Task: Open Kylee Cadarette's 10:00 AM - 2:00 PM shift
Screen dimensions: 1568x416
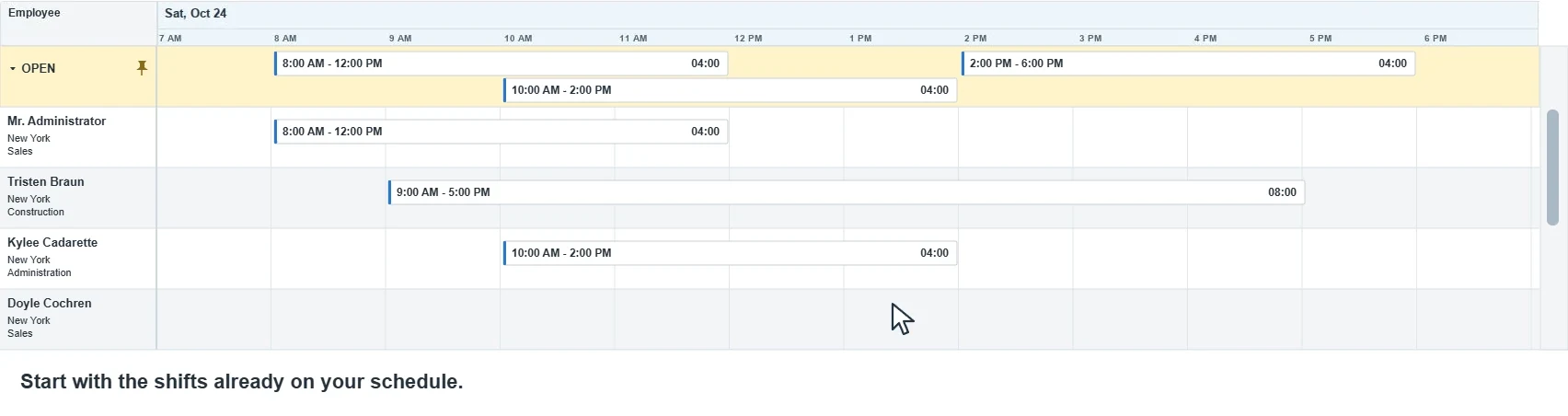Action: (731, 253)
